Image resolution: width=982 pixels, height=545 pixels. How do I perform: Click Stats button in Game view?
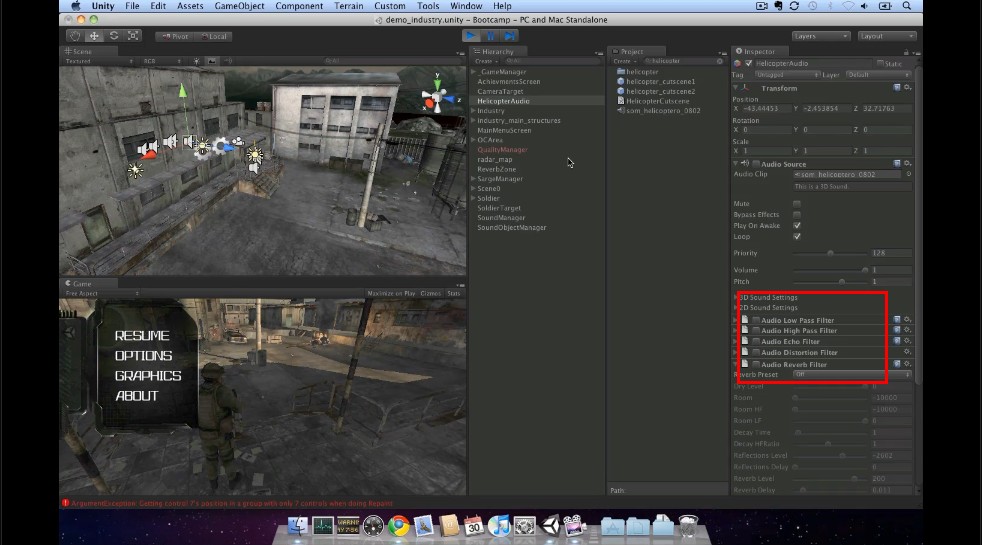pos(453,293)
